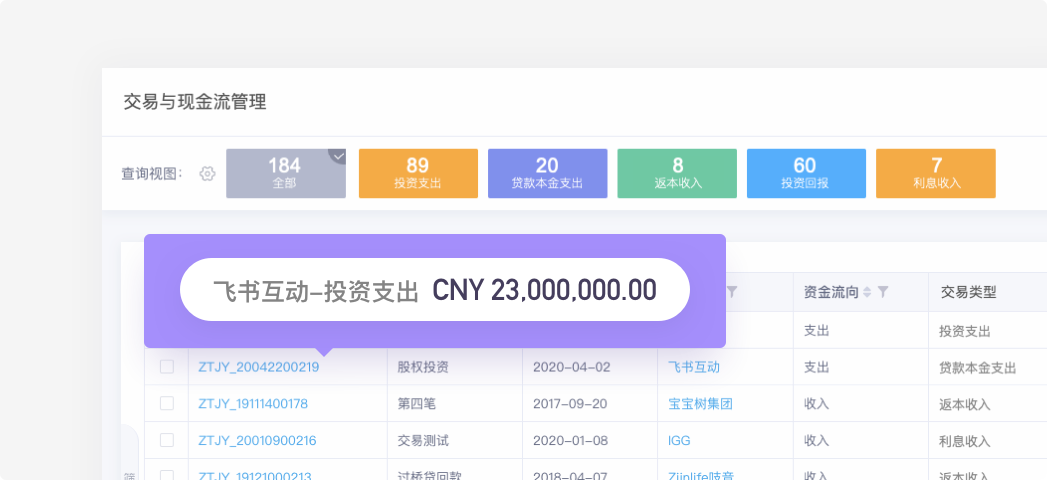This screenshot has height=480, width=1047.
Task: Click the checkmark badge on 全部 card
Action: point(338,156)
